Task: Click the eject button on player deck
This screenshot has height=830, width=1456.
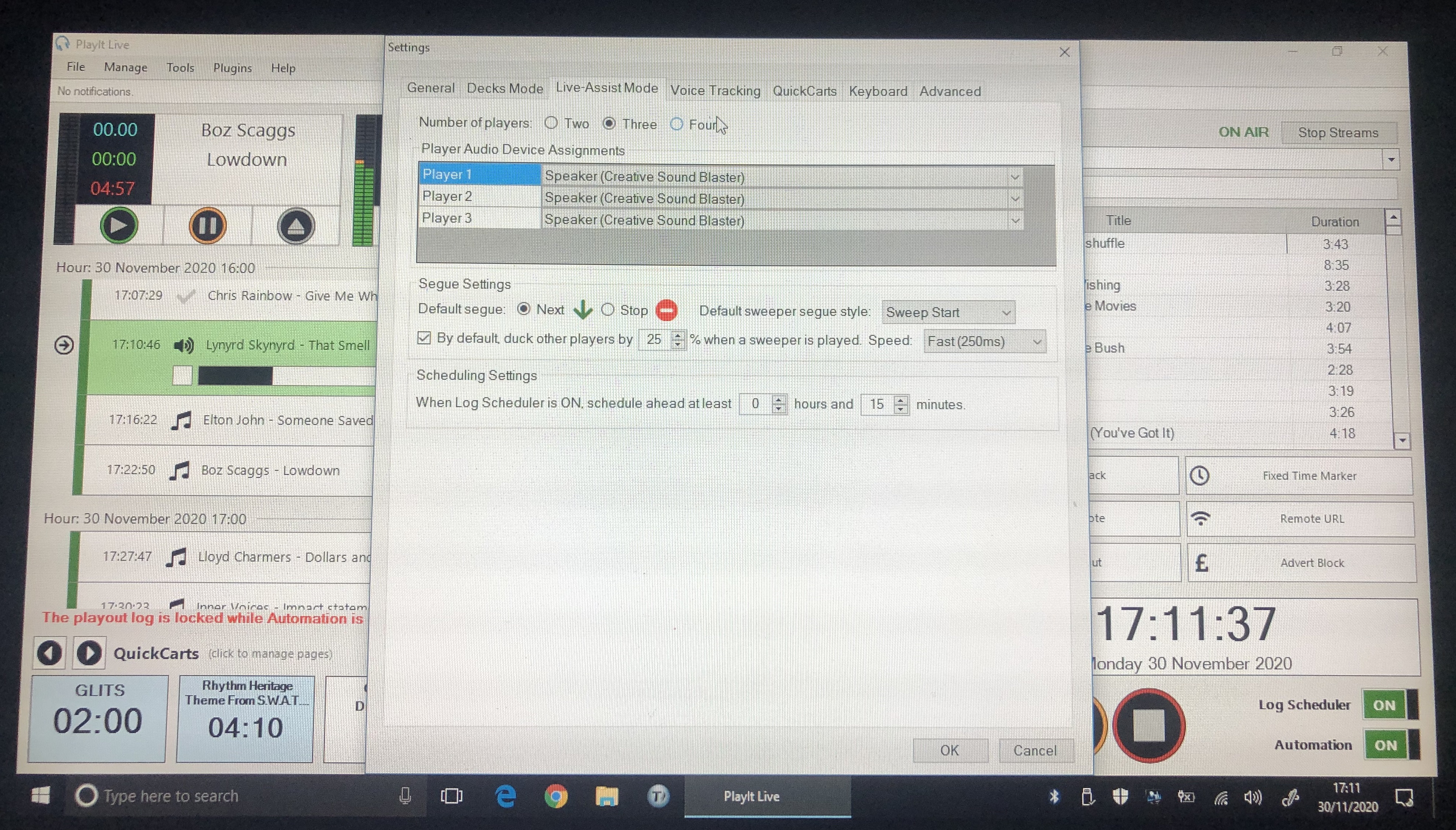Action: click(x=295, y=226)
